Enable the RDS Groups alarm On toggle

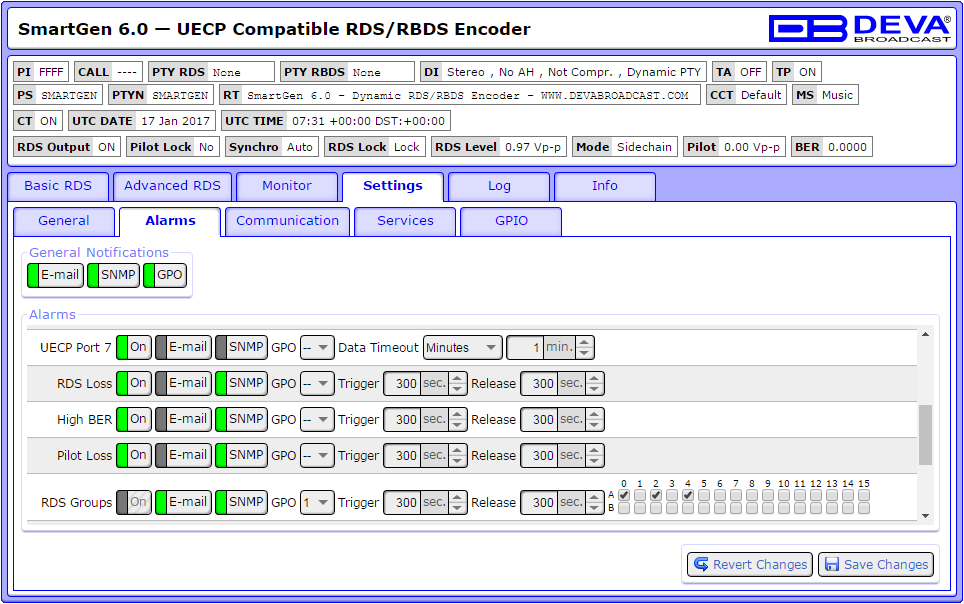134,502
